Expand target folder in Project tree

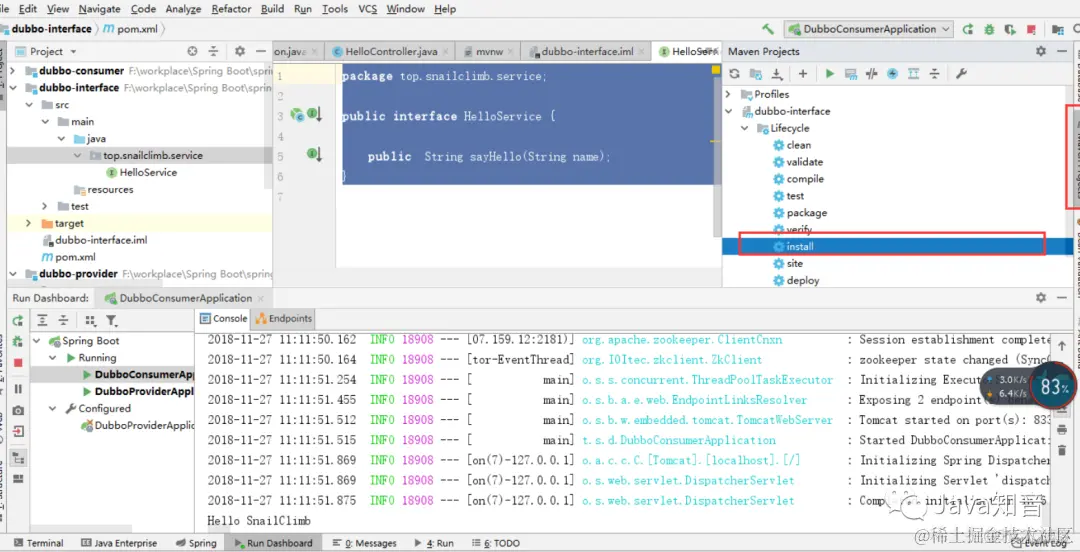pyautogui.click(x=28, y=223)
